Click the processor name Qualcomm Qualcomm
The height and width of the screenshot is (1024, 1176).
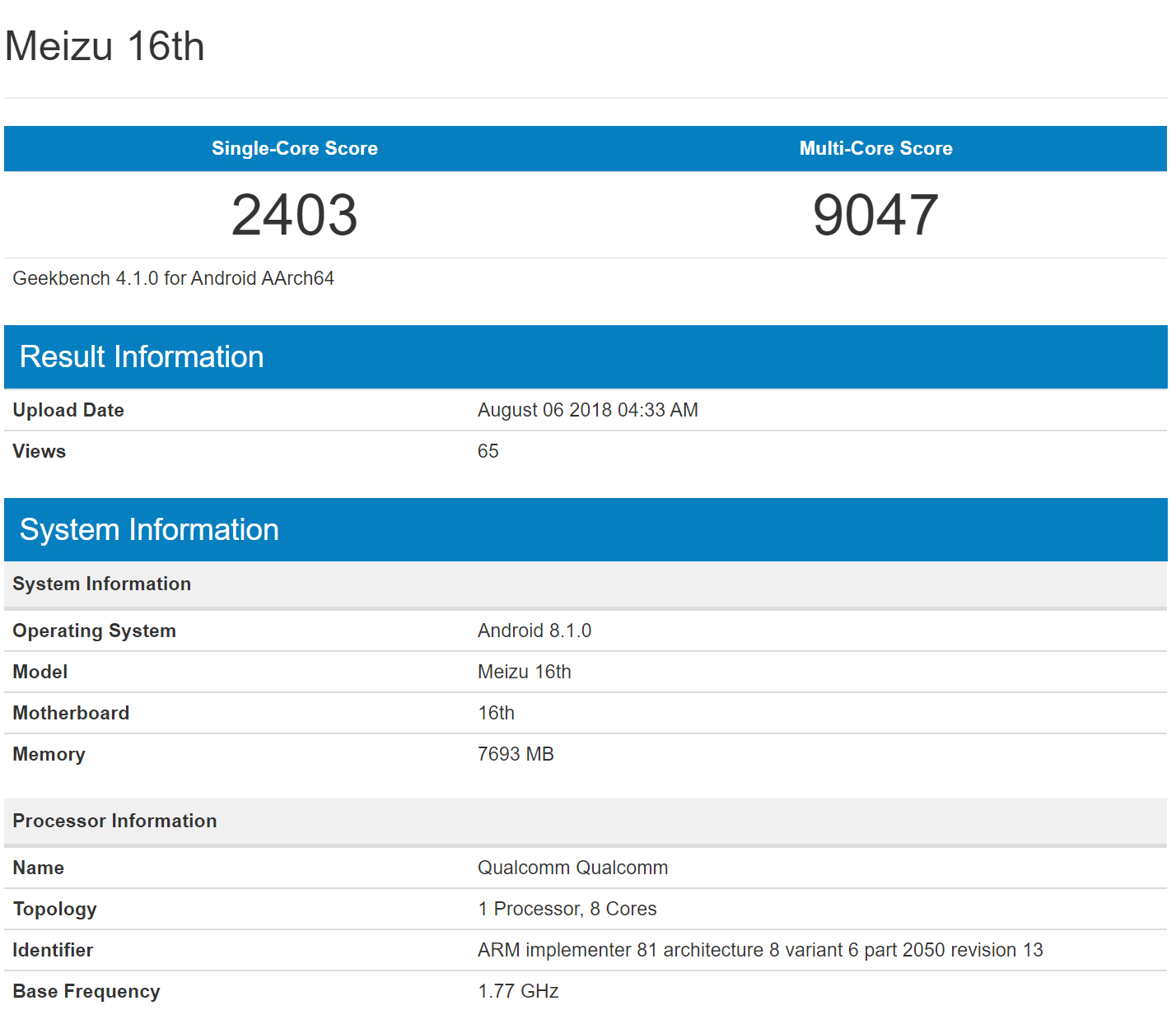tap(572, 868)
